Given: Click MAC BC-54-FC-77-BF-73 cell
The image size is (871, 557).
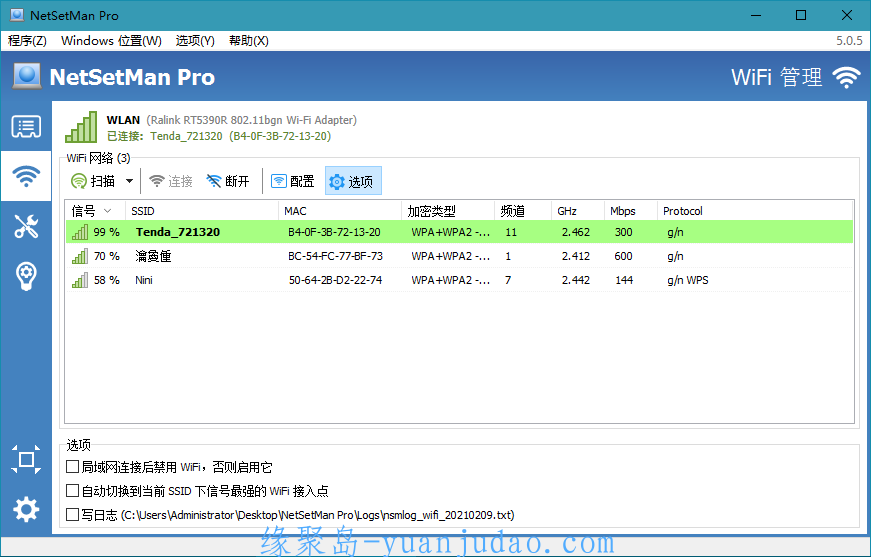Looking at the screenshot, I should [x=336, y=256].
